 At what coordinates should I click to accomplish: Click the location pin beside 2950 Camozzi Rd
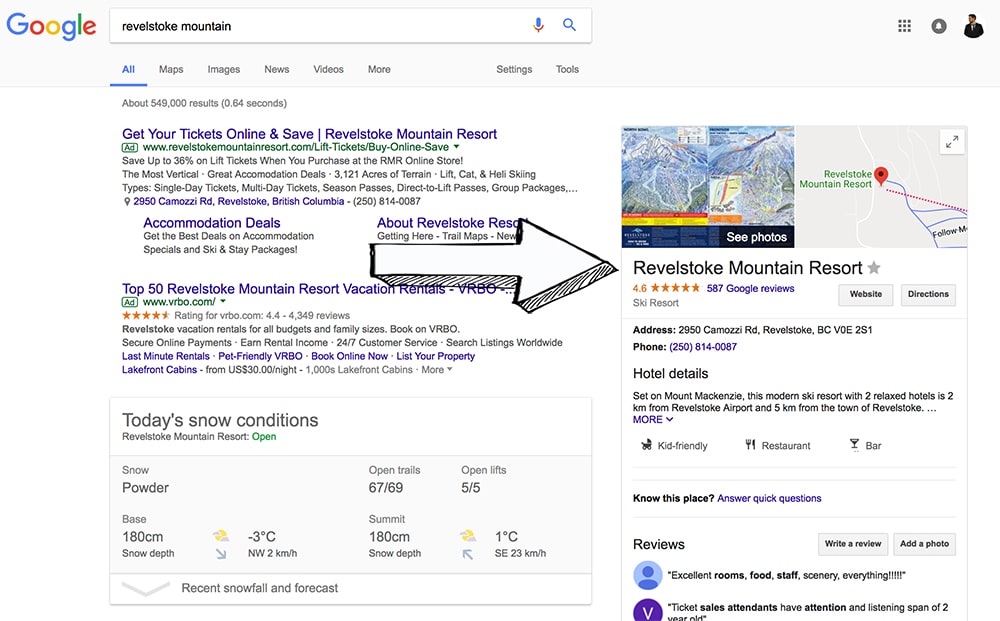(x=127, y=201)
